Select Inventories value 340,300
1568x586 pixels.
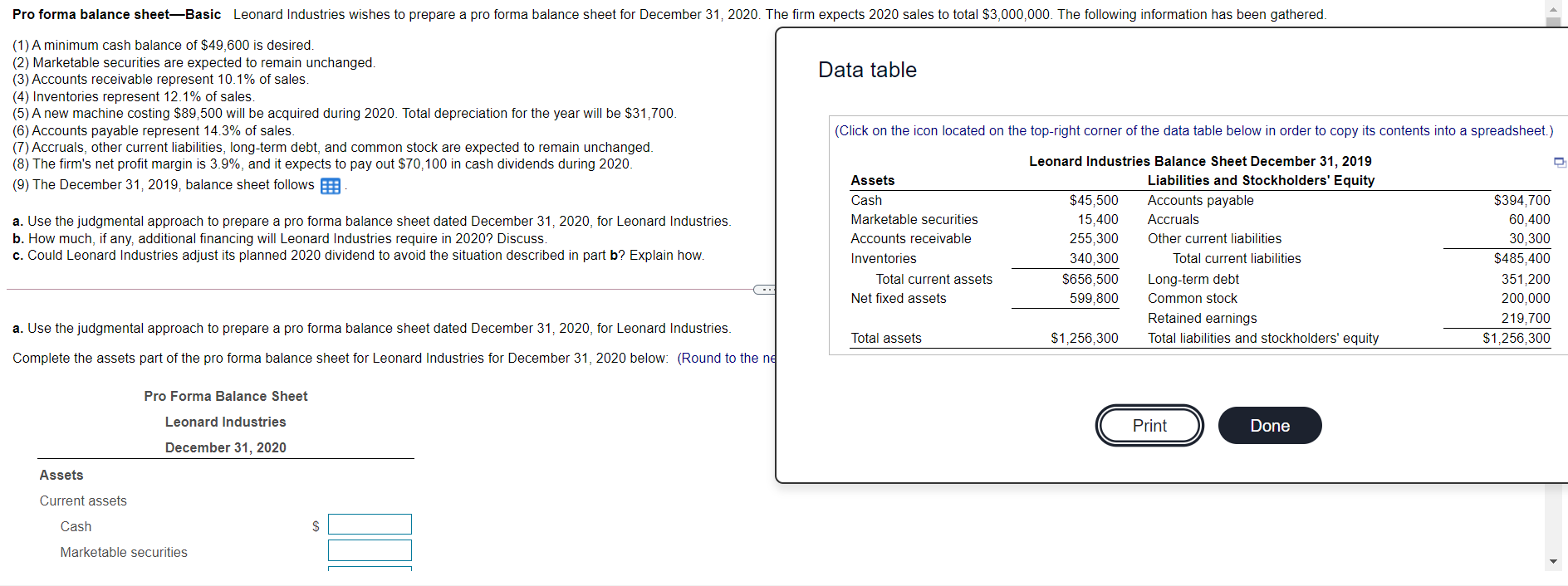coord(1094,258)
